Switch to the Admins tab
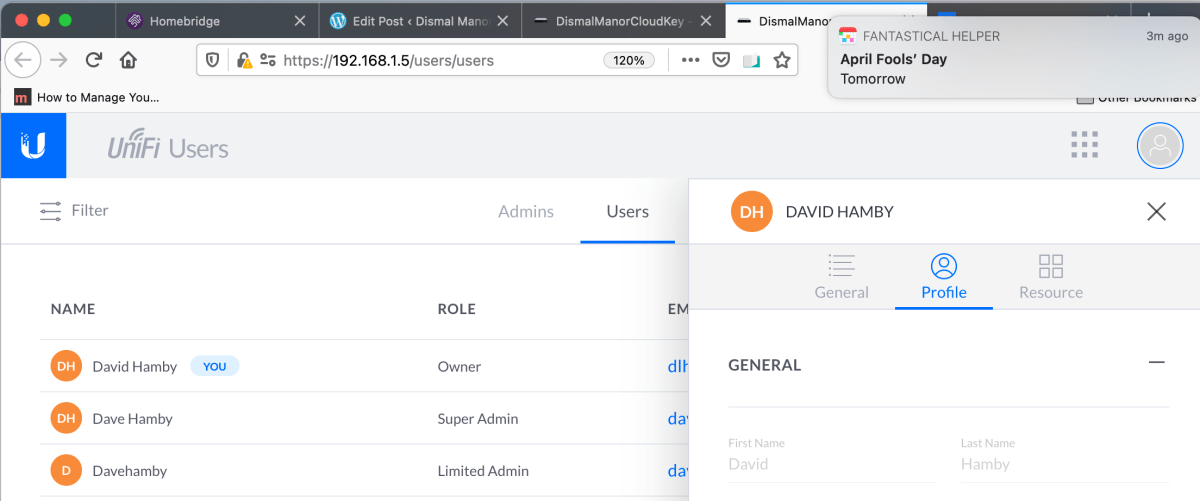 [526, 211]
